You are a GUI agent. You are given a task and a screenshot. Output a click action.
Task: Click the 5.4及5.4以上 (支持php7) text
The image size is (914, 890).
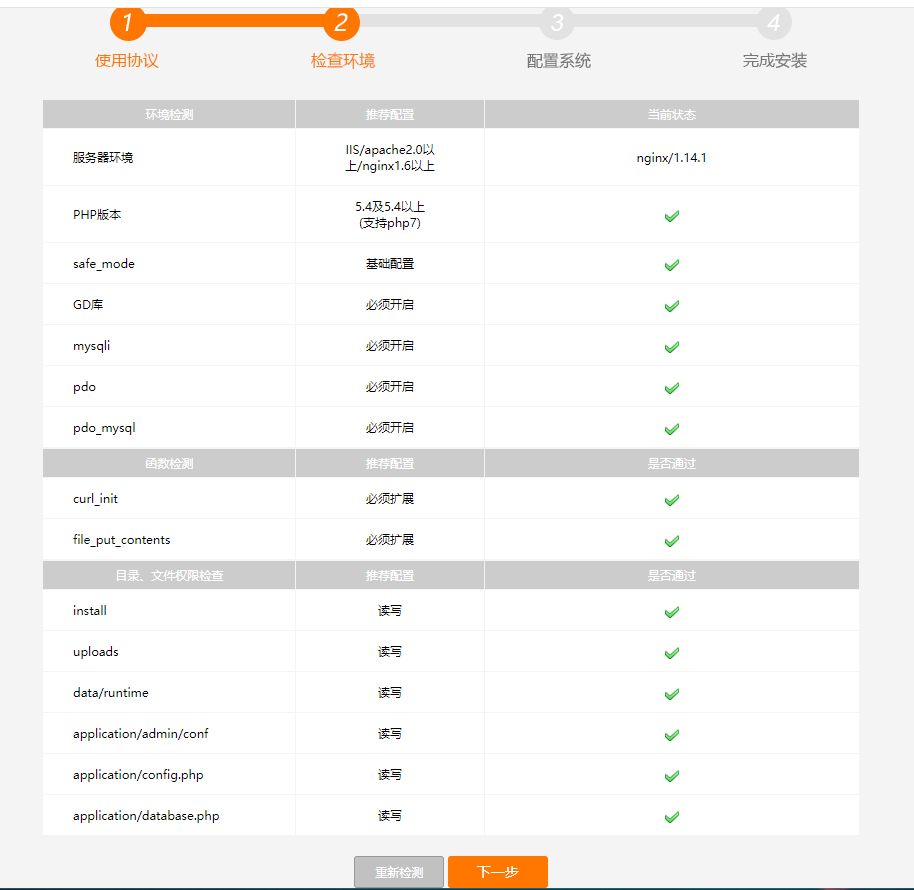click(390, 214)
